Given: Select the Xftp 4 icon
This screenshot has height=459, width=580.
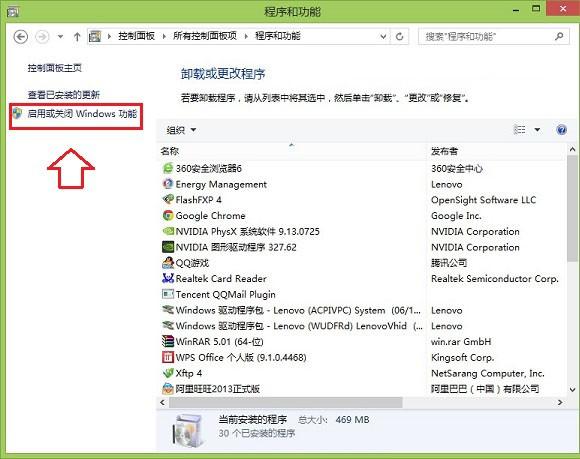Looking at the screenshot, I should [168, 373].
